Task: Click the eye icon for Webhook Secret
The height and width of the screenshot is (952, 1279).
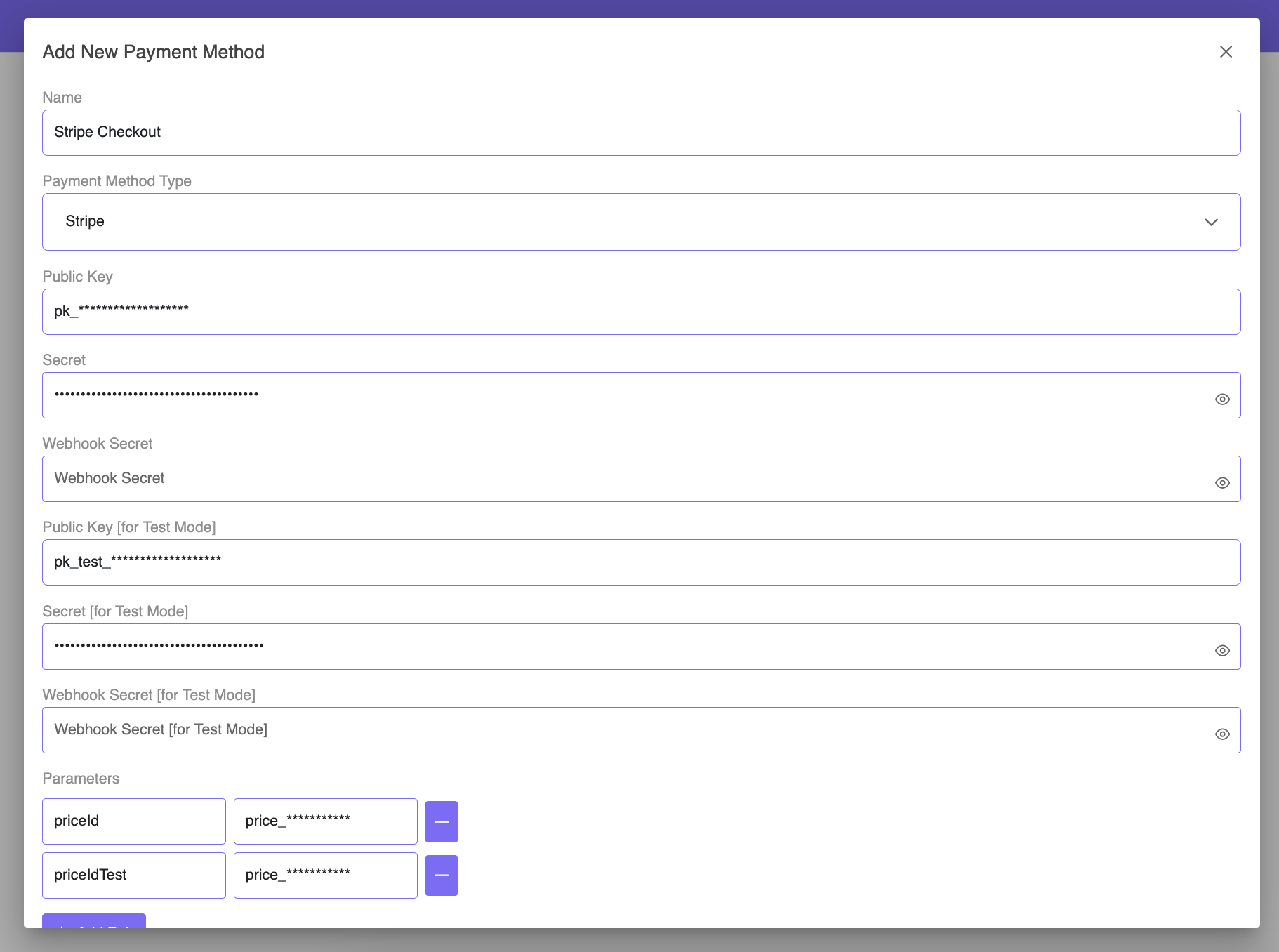Action: [1221, 482]
